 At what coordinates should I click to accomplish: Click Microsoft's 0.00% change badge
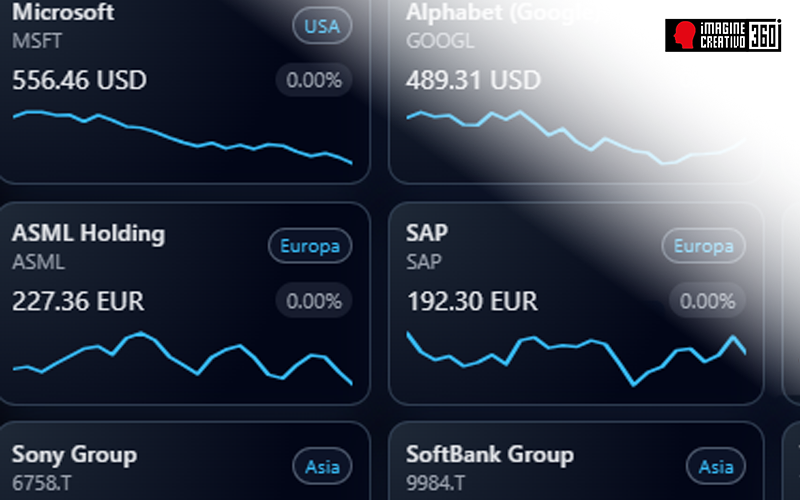coord(314,80)
